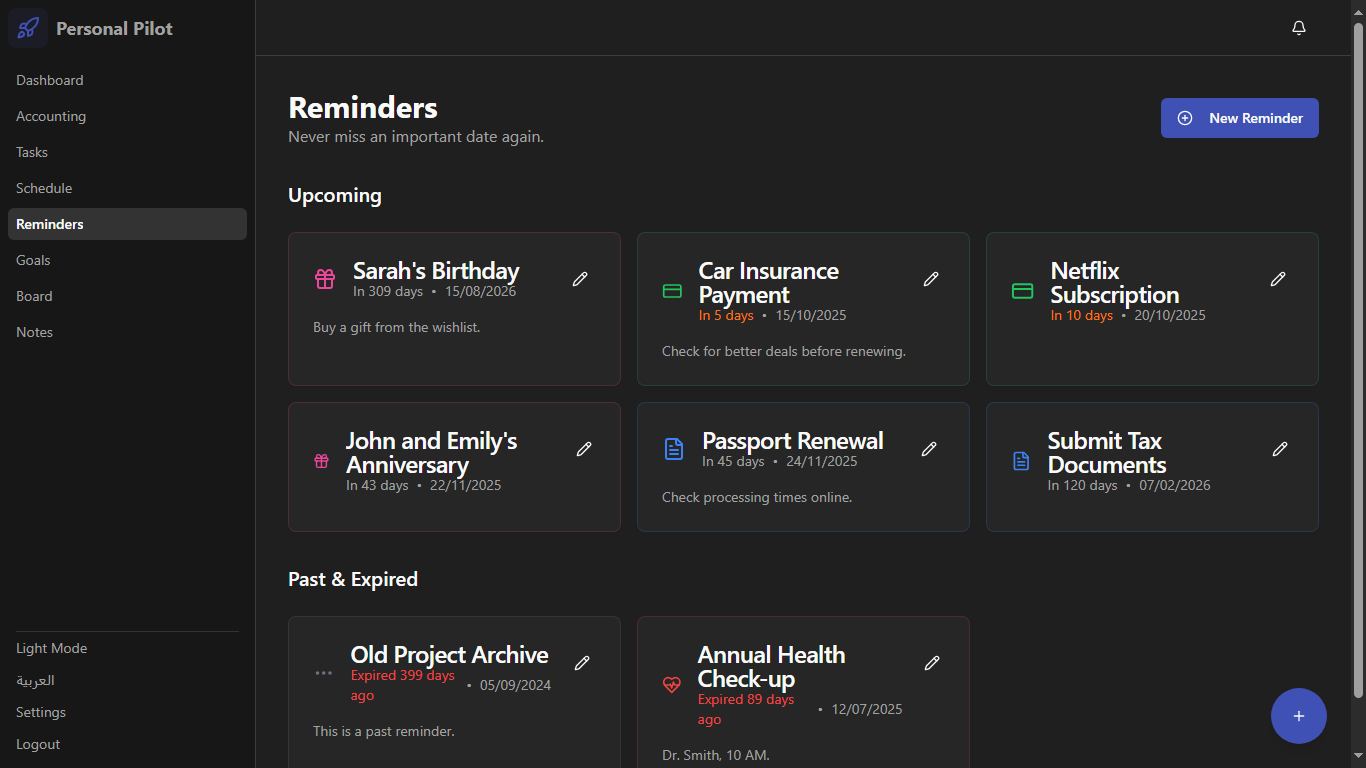Image resolution: width=1366 pixels, height=768 pixels.
Task: Edit Sarah's Birthday reminder with pencil icon
Action: click(x=580, y=279)
